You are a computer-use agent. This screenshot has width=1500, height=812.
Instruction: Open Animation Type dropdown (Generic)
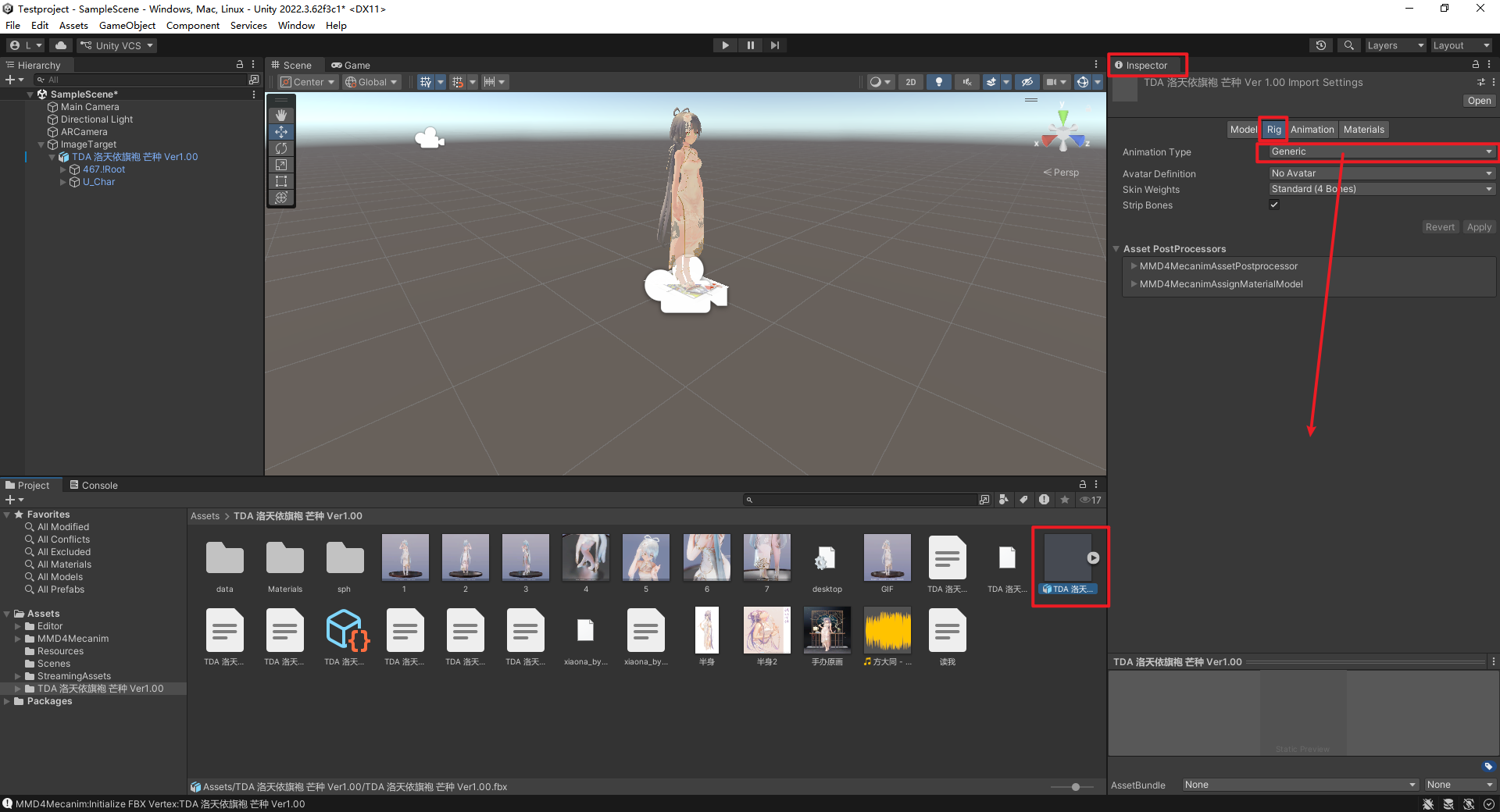pos(1380,151)
